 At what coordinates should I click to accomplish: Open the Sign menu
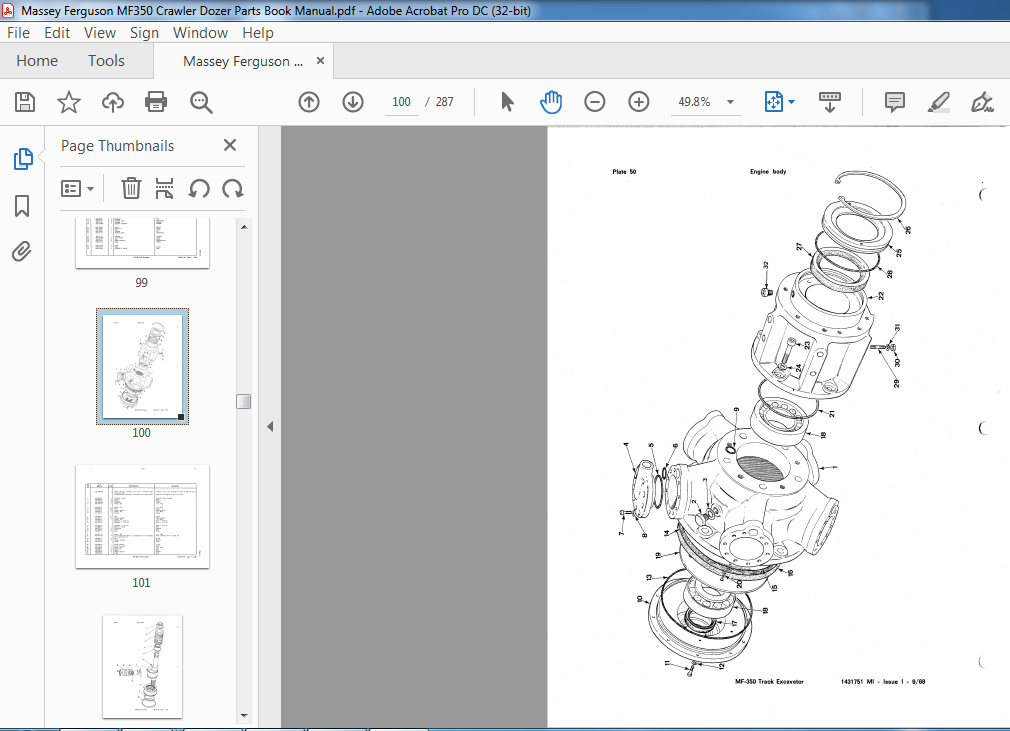click(144, 33)
